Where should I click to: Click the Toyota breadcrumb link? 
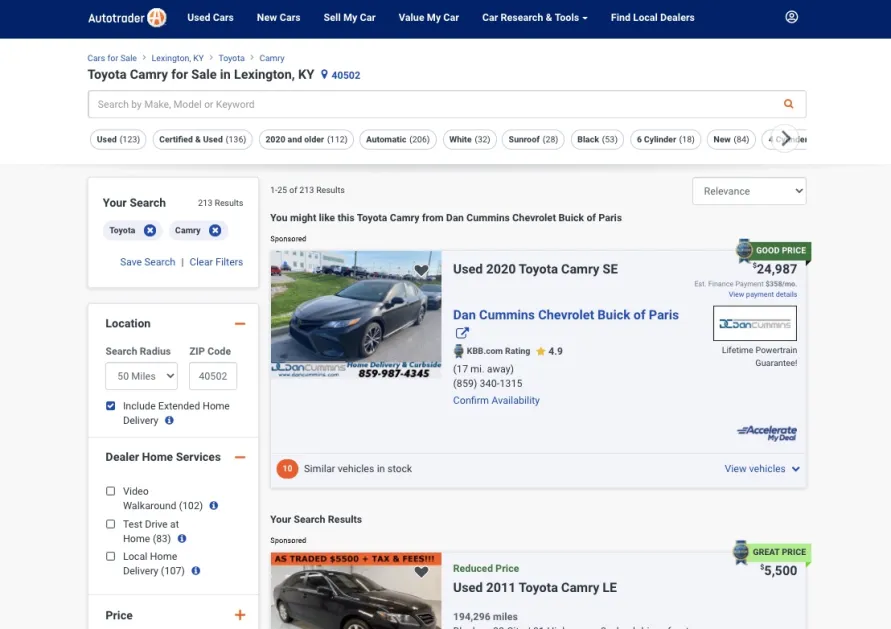(231, 58)
